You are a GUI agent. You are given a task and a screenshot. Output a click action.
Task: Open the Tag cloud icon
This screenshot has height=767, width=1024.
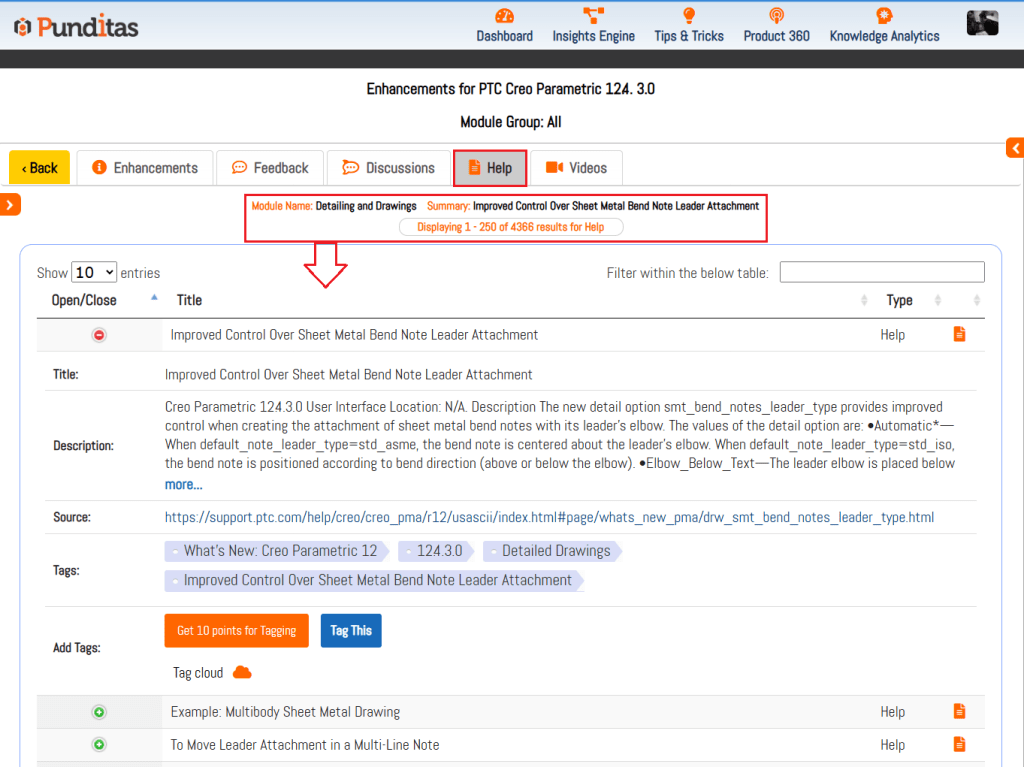(x=242, y=672)
